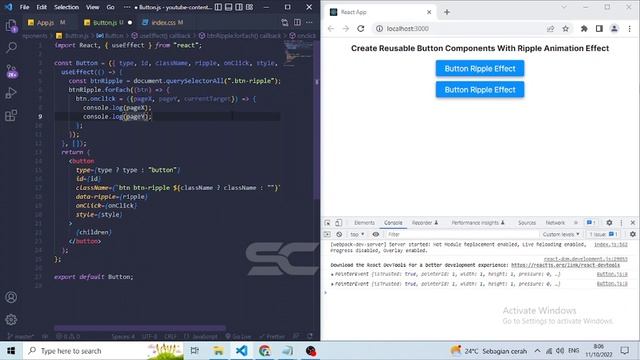Open the Run and Debug view

[x=11, y=93]
